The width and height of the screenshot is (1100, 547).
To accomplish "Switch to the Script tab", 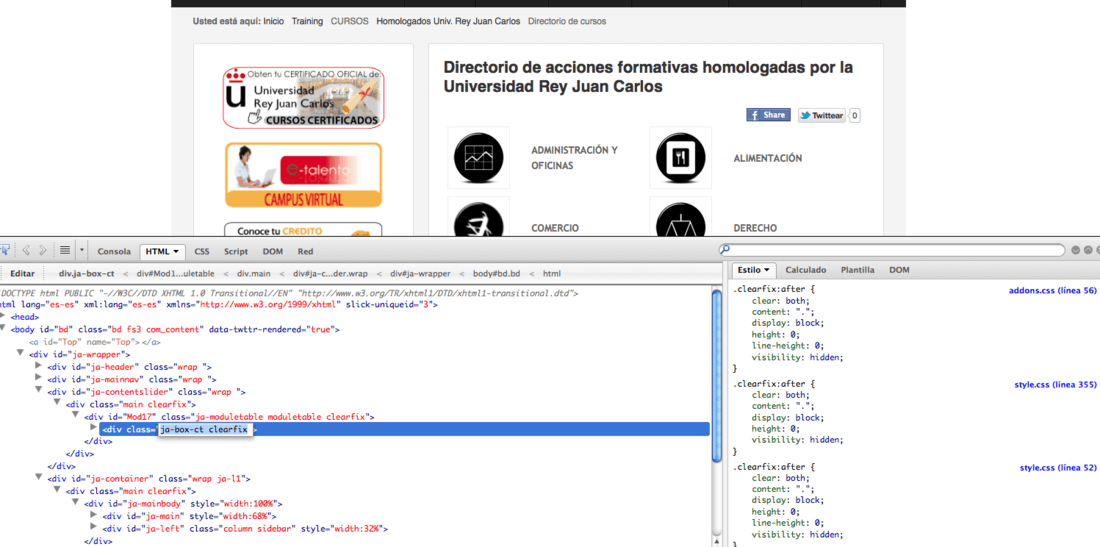I will 236,251.
